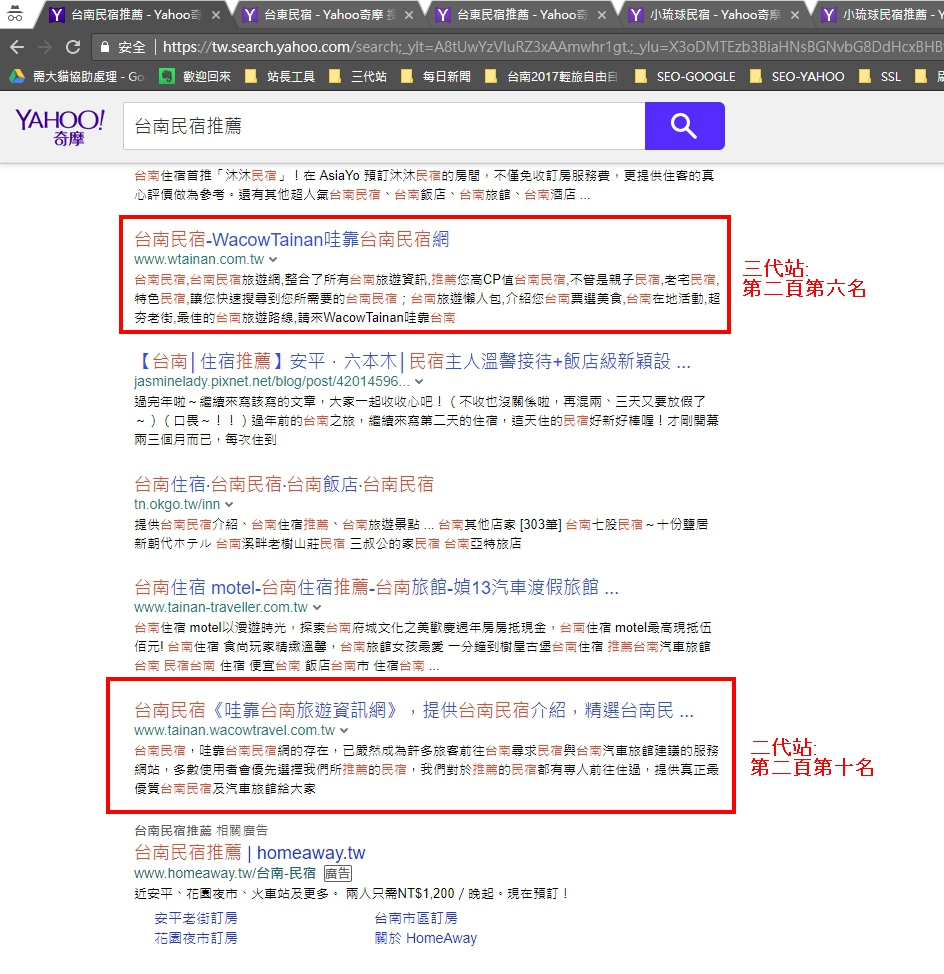
Task: Expand dropdown next to www.tainan.wacowtravel.com.tw
Action: (344, 730)
